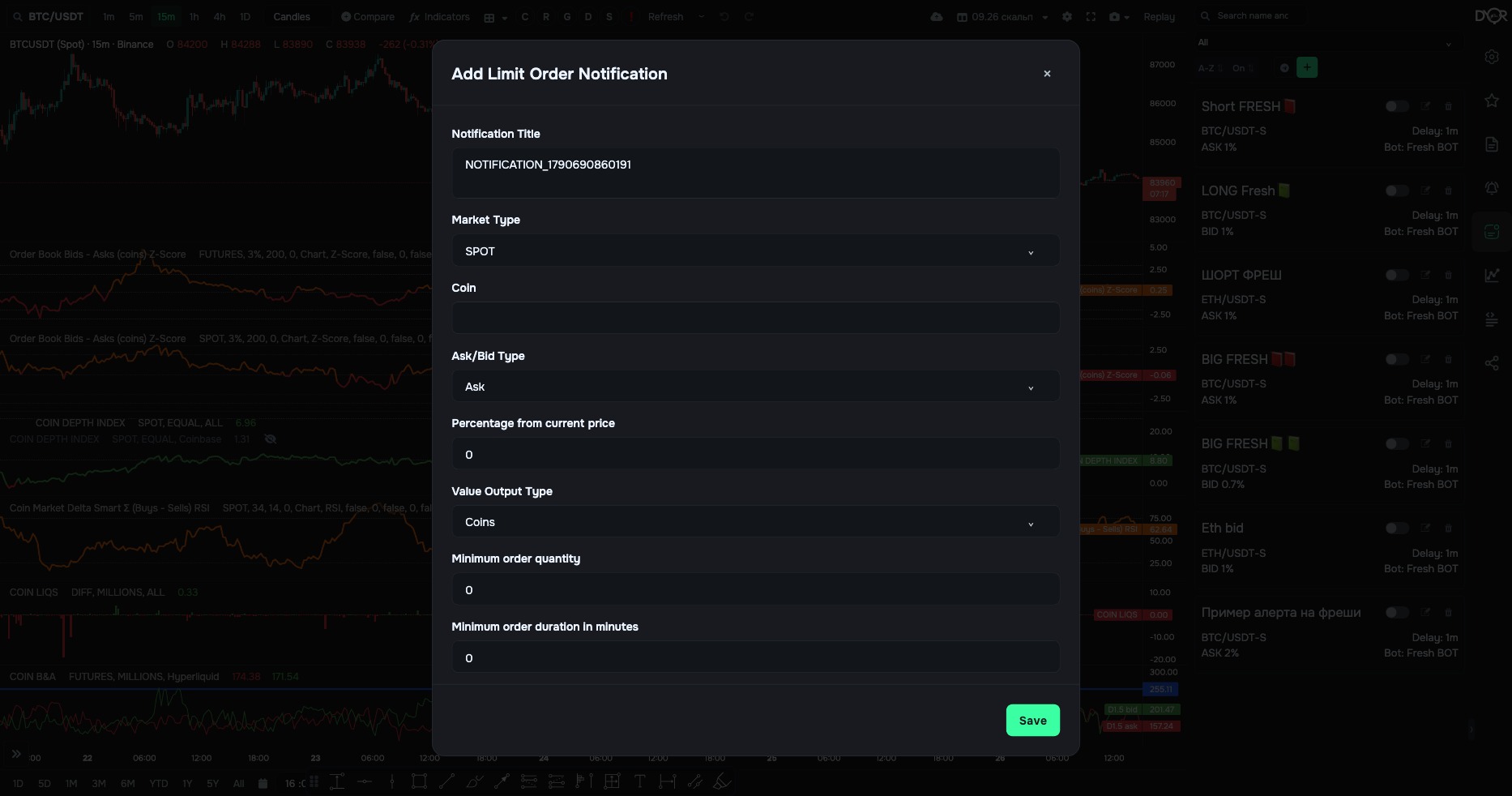Click the Minimum order quantity field
The image size is (1512, 796).
click(x=755, y=589)
